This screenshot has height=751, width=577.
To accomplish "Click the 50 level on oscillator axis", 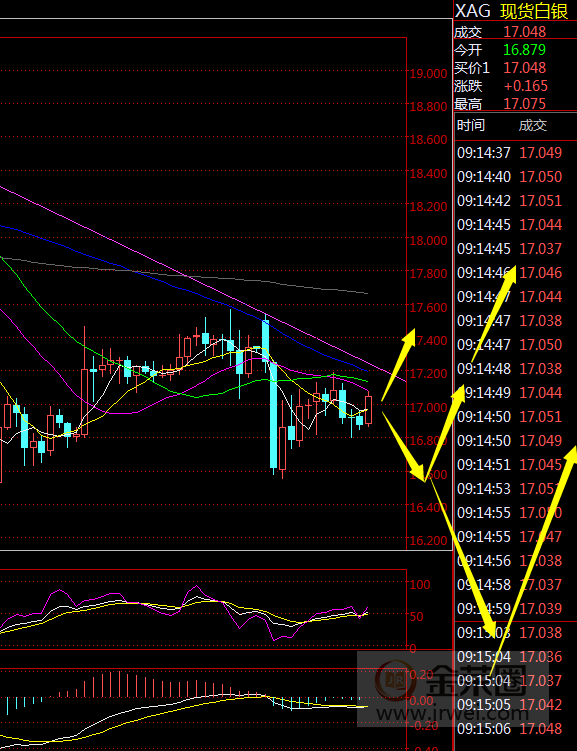I will tap(417, 616).
